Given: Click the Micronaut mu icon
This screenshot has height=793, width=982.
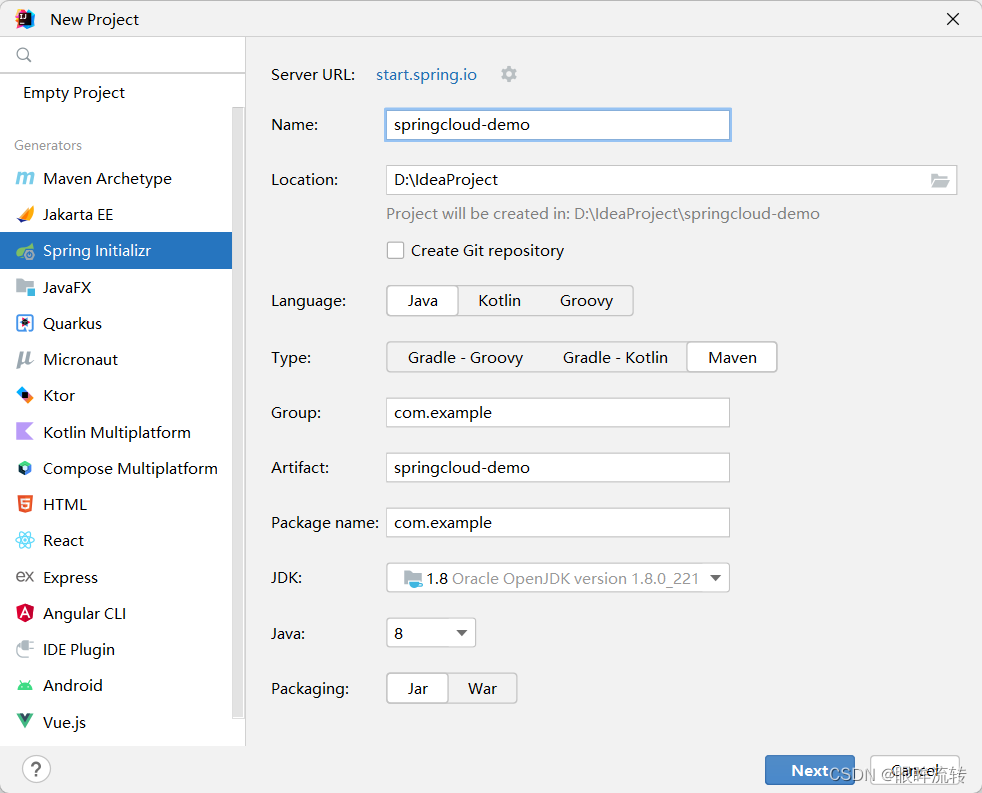Looking at the screenshot, I should pyautogui.click(x=24, y=360).
